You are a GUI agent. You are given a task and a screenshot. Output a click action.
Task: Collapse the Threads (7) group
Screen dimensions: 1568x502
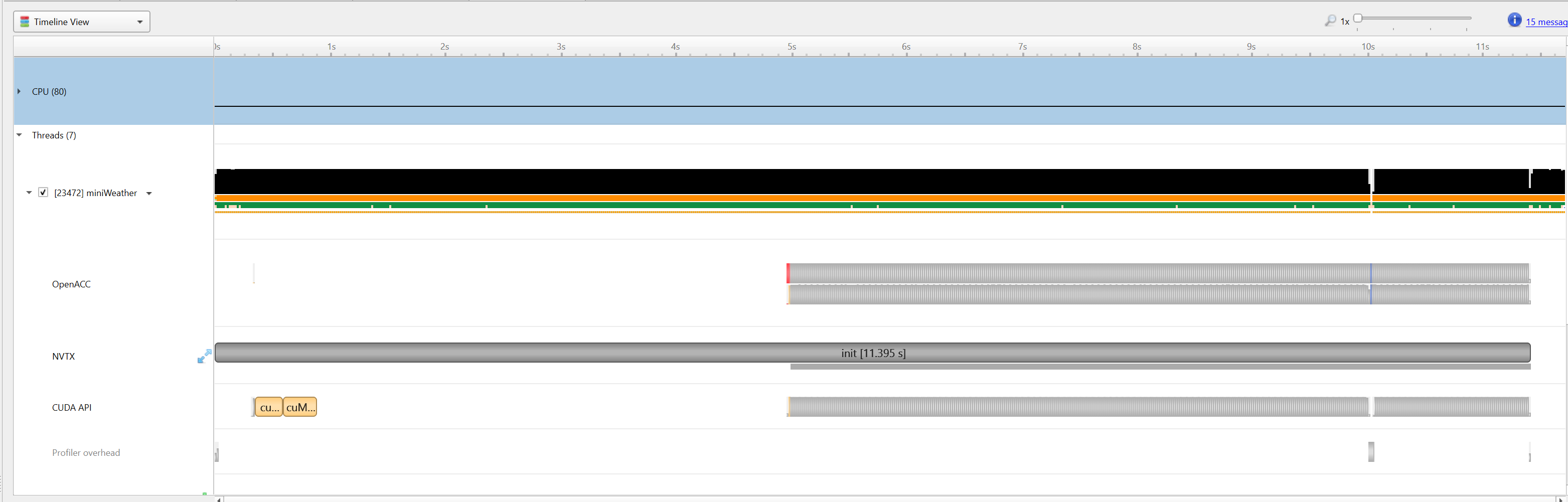[19, 135]
